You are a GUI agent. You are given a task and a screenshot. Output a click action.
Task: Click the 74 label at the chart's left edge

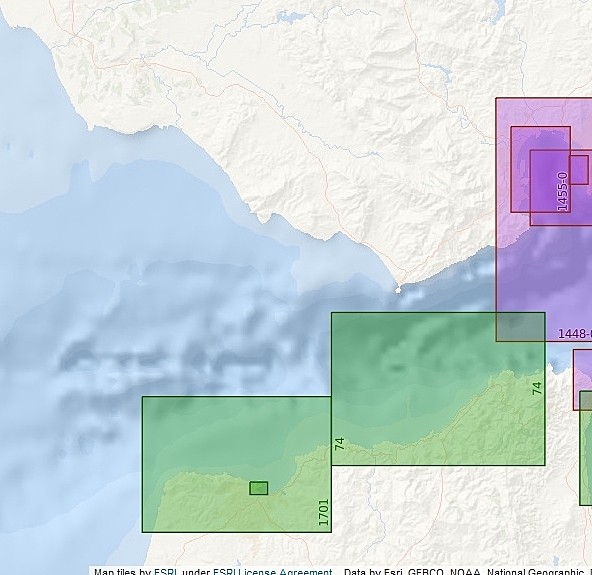tap(339, 444)
